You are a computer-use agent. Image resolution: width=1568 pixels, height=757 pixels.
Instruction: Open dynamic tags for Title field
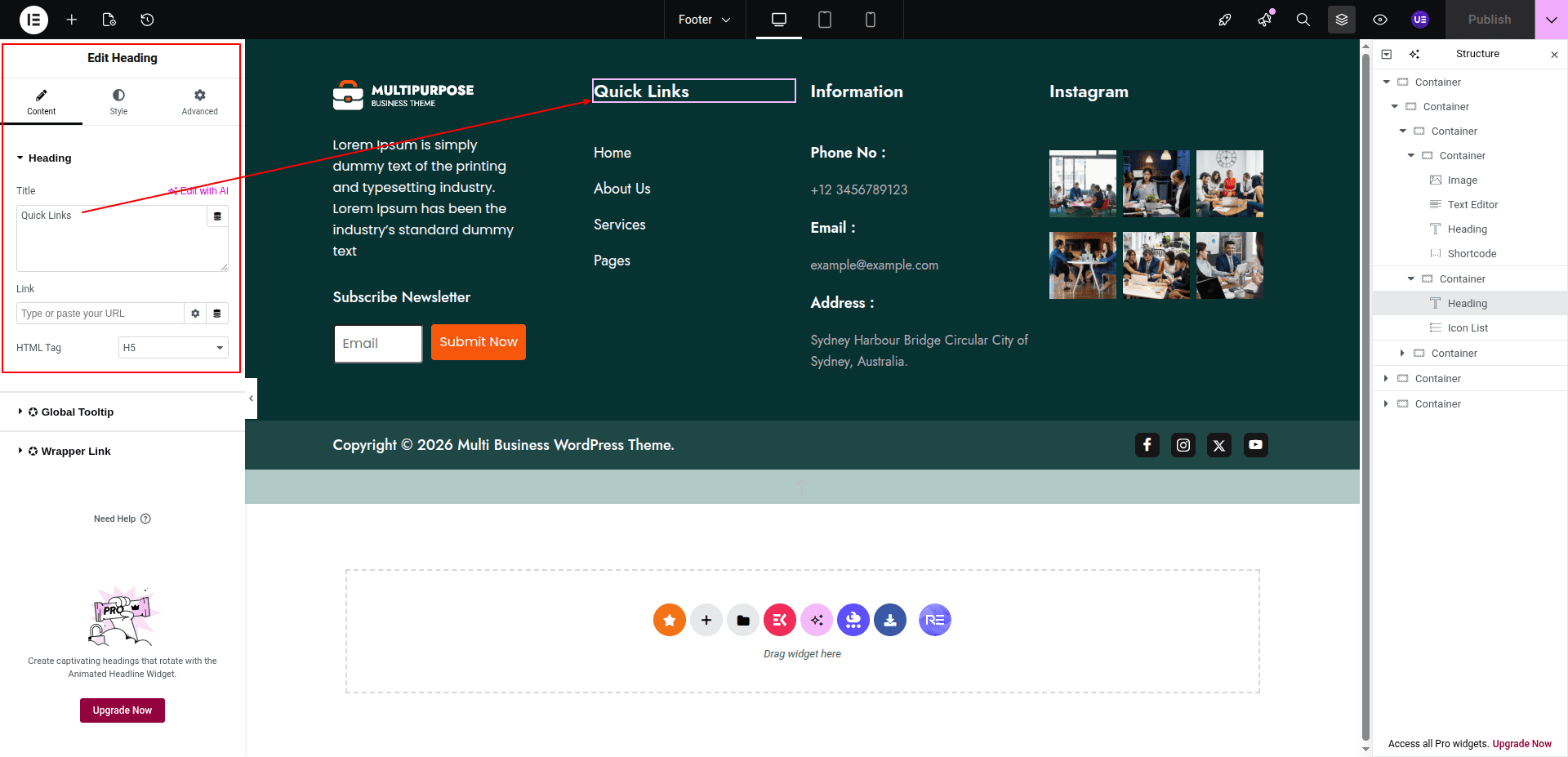[x=217, y=216]
